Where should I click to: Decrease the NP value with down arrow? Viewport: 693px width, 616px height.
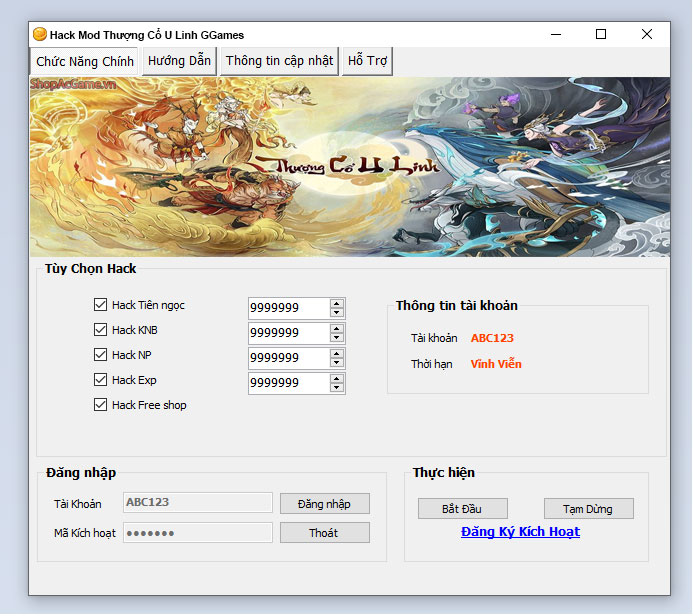tap(337, 363)
